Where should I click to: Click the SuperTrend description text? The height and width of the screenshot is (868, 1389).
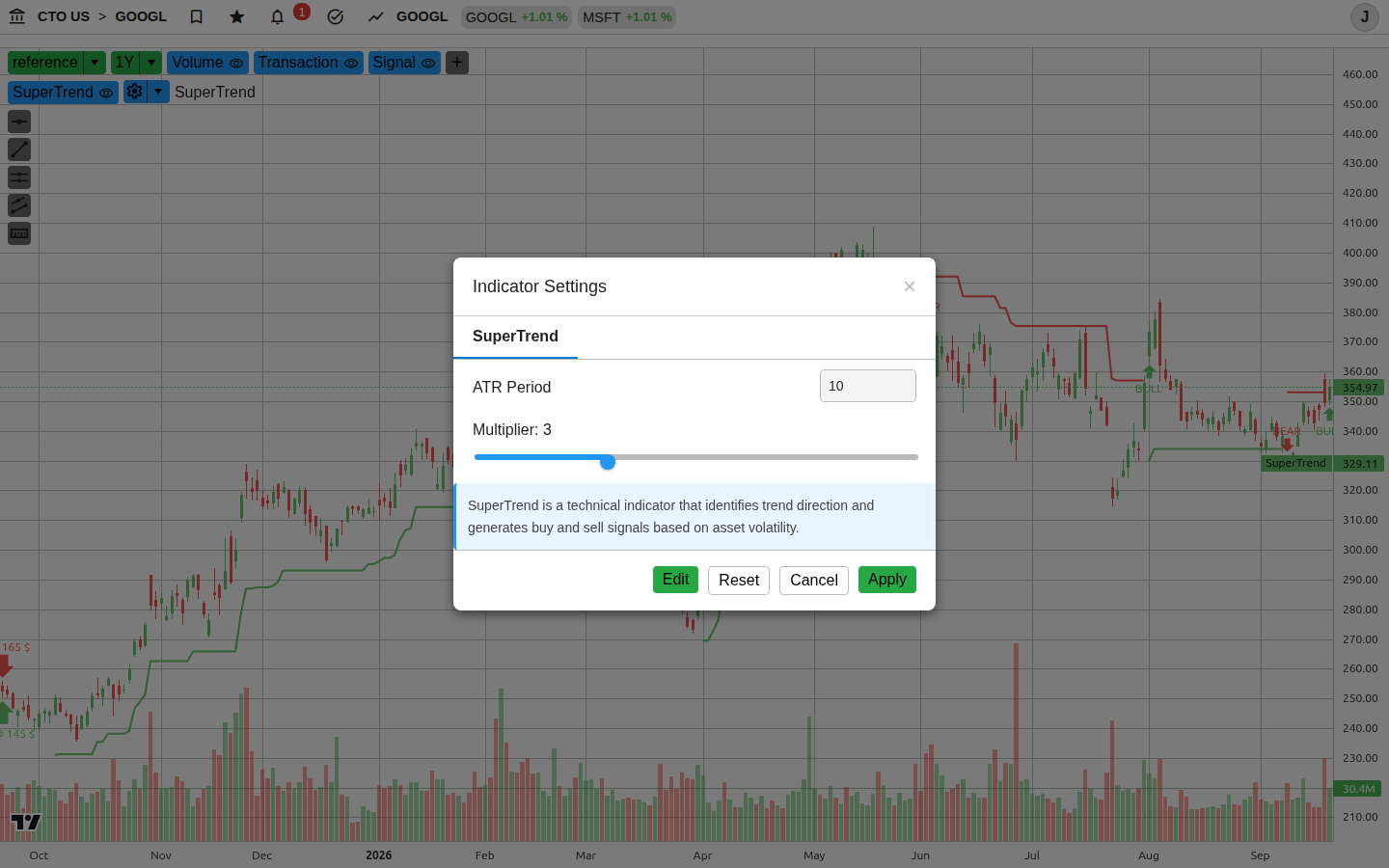[x=671, y=517]
